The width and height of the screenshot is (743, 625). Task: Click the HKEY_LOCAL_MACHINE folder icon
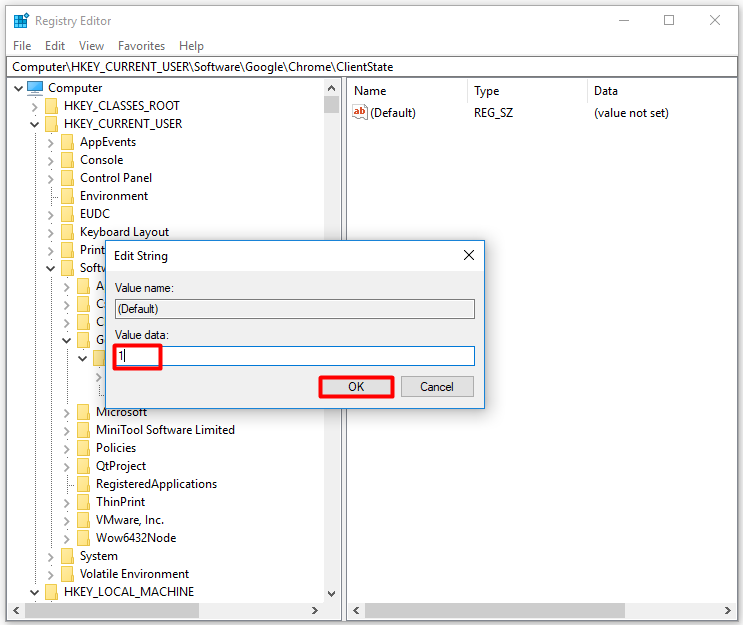[x=51, y=592]
